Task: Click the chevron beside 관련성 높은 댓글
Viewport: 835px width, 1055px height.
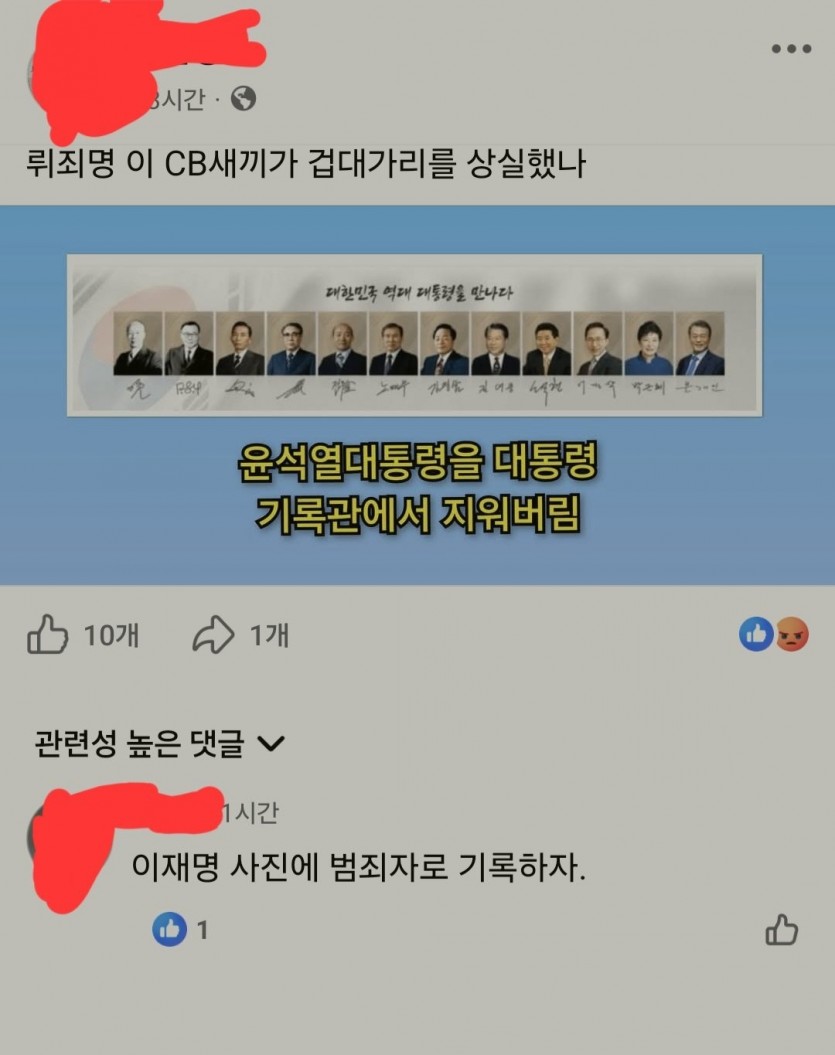Action: tap(271, 744)
